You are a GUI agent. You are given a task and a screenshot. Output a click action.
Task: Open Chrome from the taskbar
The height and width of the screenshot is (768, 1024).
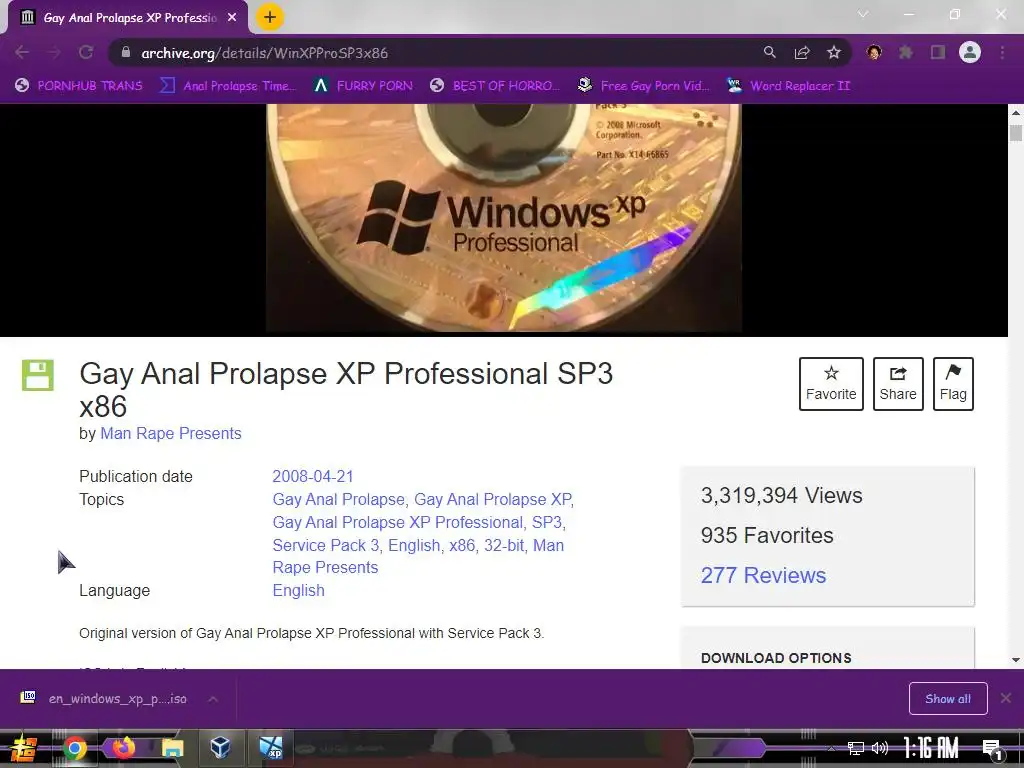pos(74,748)
